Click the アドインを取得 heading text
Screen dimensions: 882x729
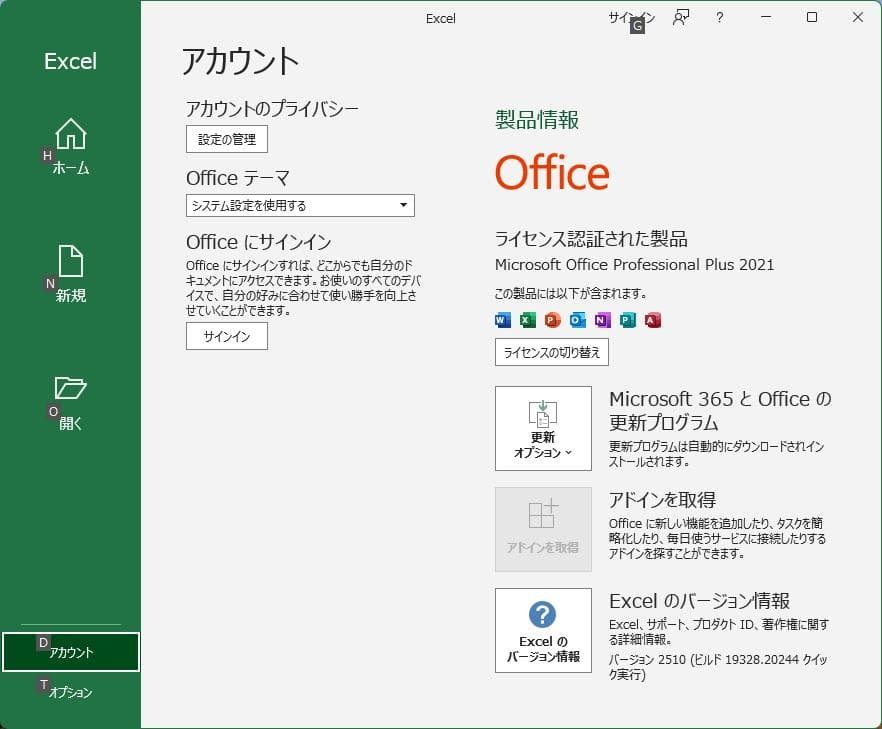(x=662, y=500)
